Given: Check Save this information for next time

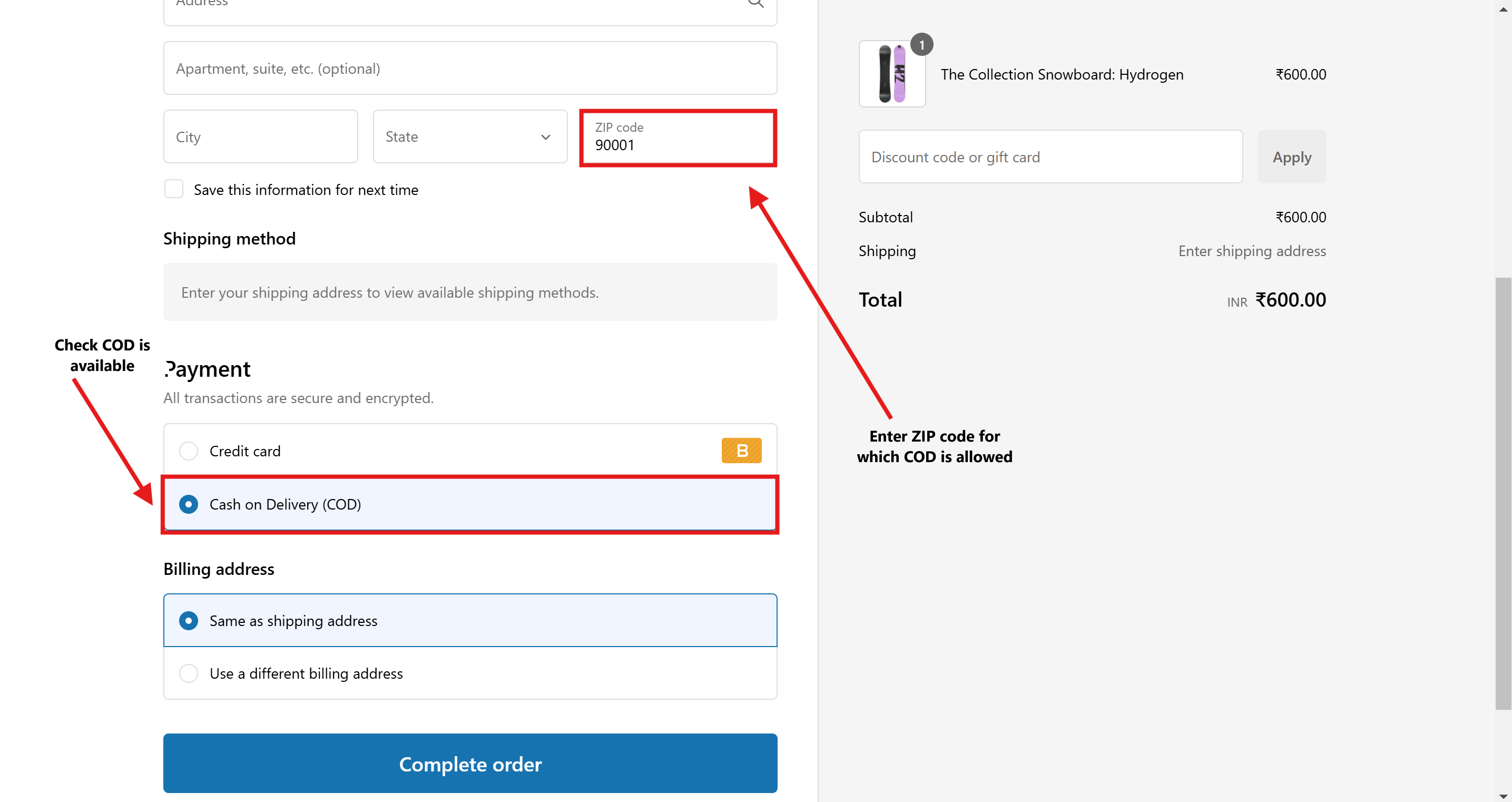Looking at the screenshot, I should pyautogui.click(x=174, y=189).
